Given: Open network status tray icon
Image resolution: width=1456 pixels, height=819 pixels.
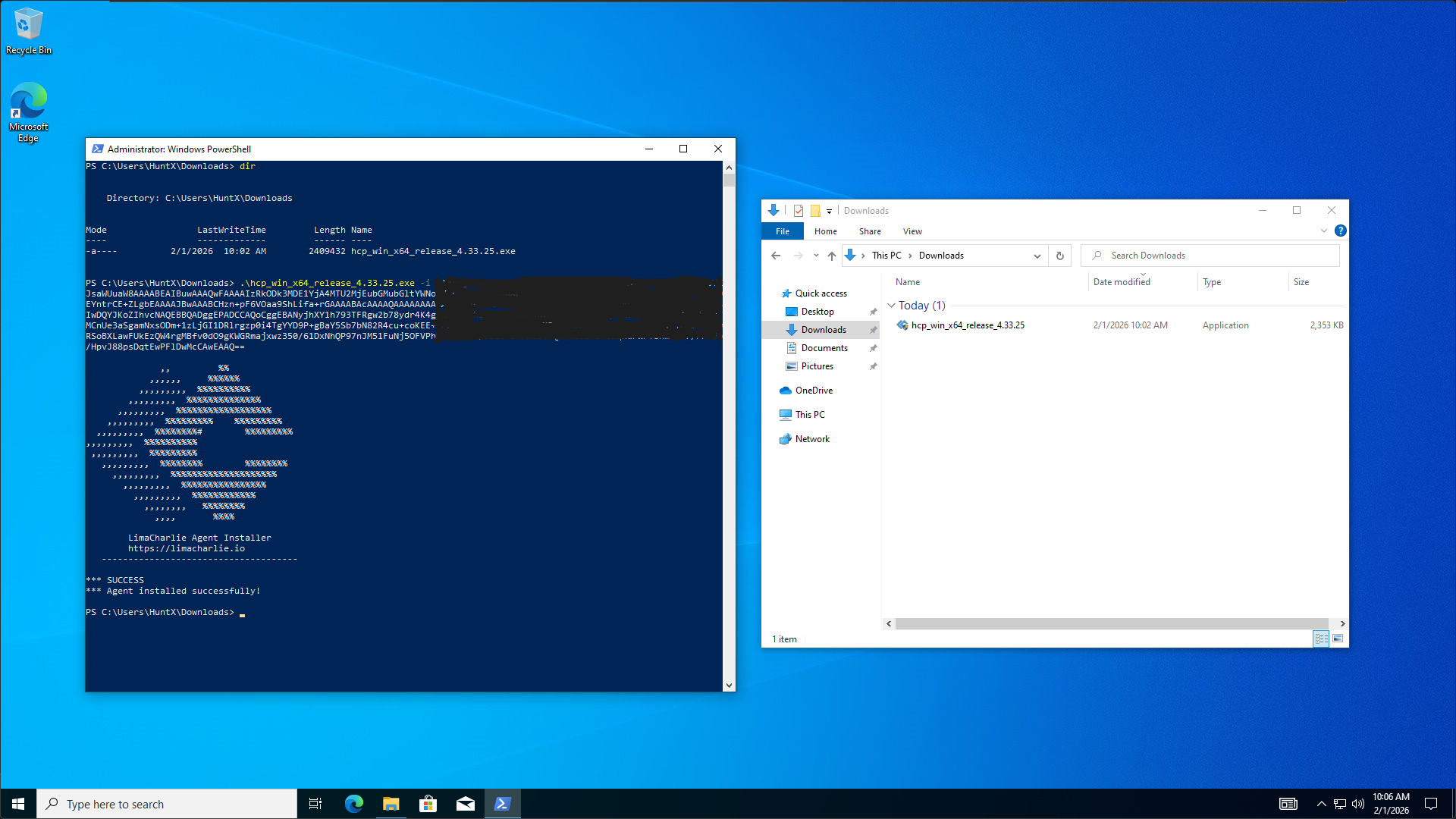Looking at the screenshot, I should (1340, 804).
